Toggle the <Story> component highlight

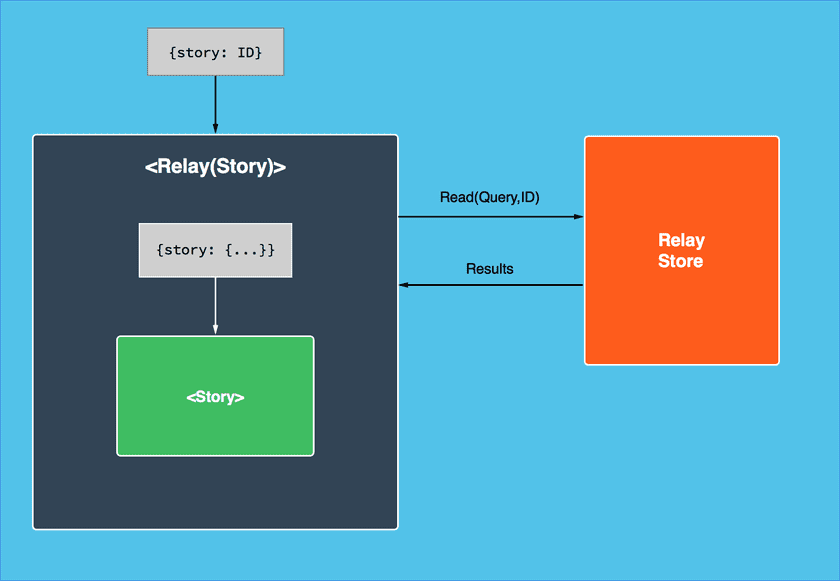click(215, 396)
